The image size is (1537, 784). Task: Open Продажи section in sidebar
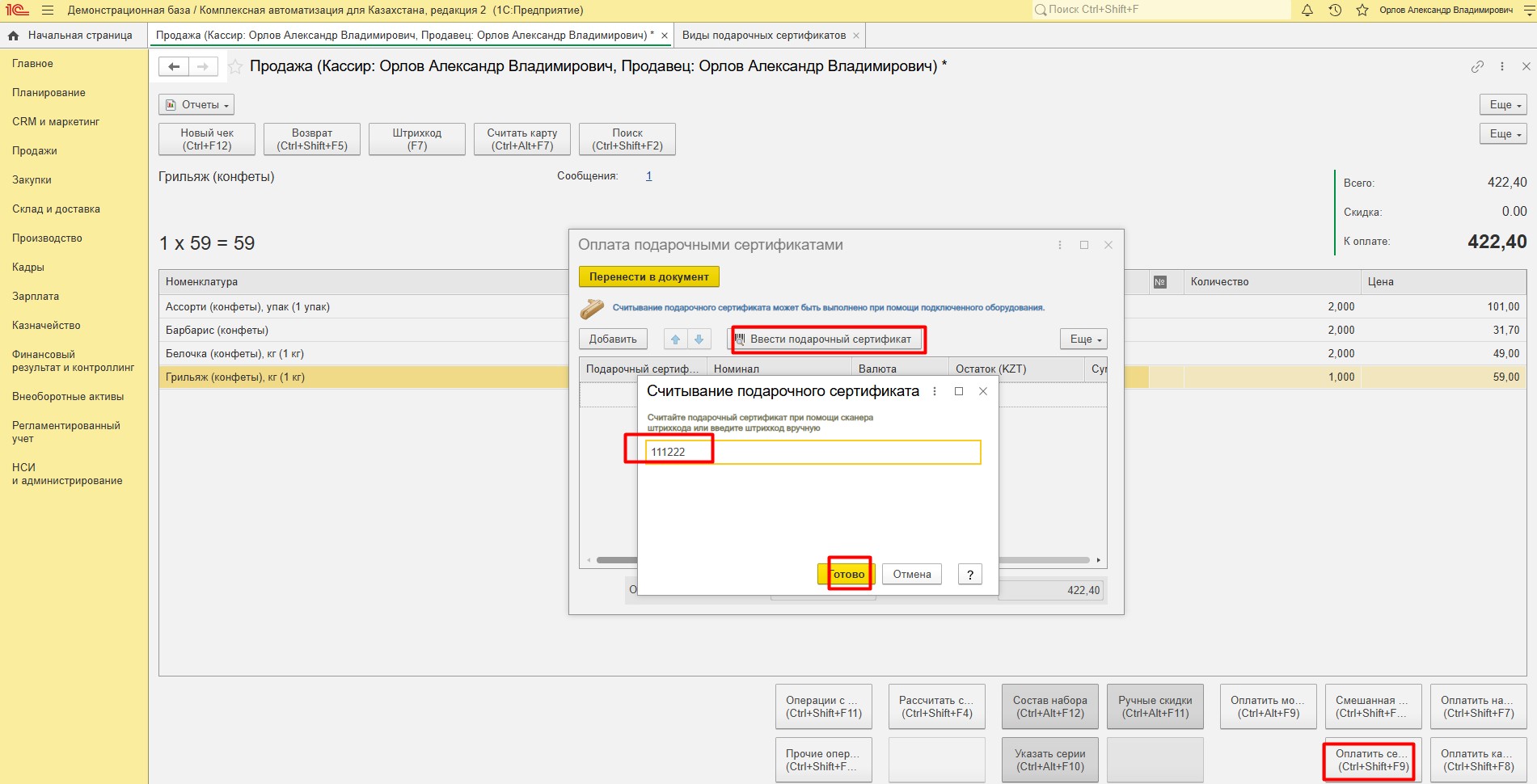tap(35, 151)
